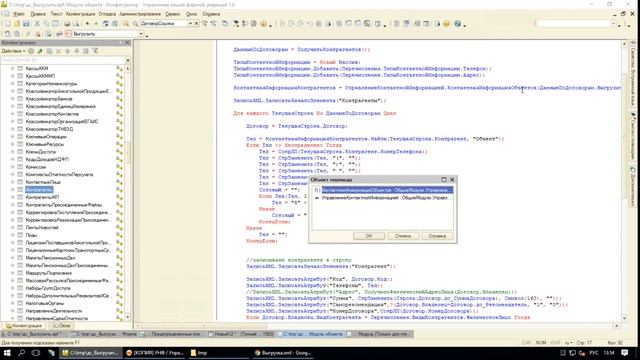Click the Undo arrow toolbar icon
The image size is (640, 360).
tap(87, 24)
